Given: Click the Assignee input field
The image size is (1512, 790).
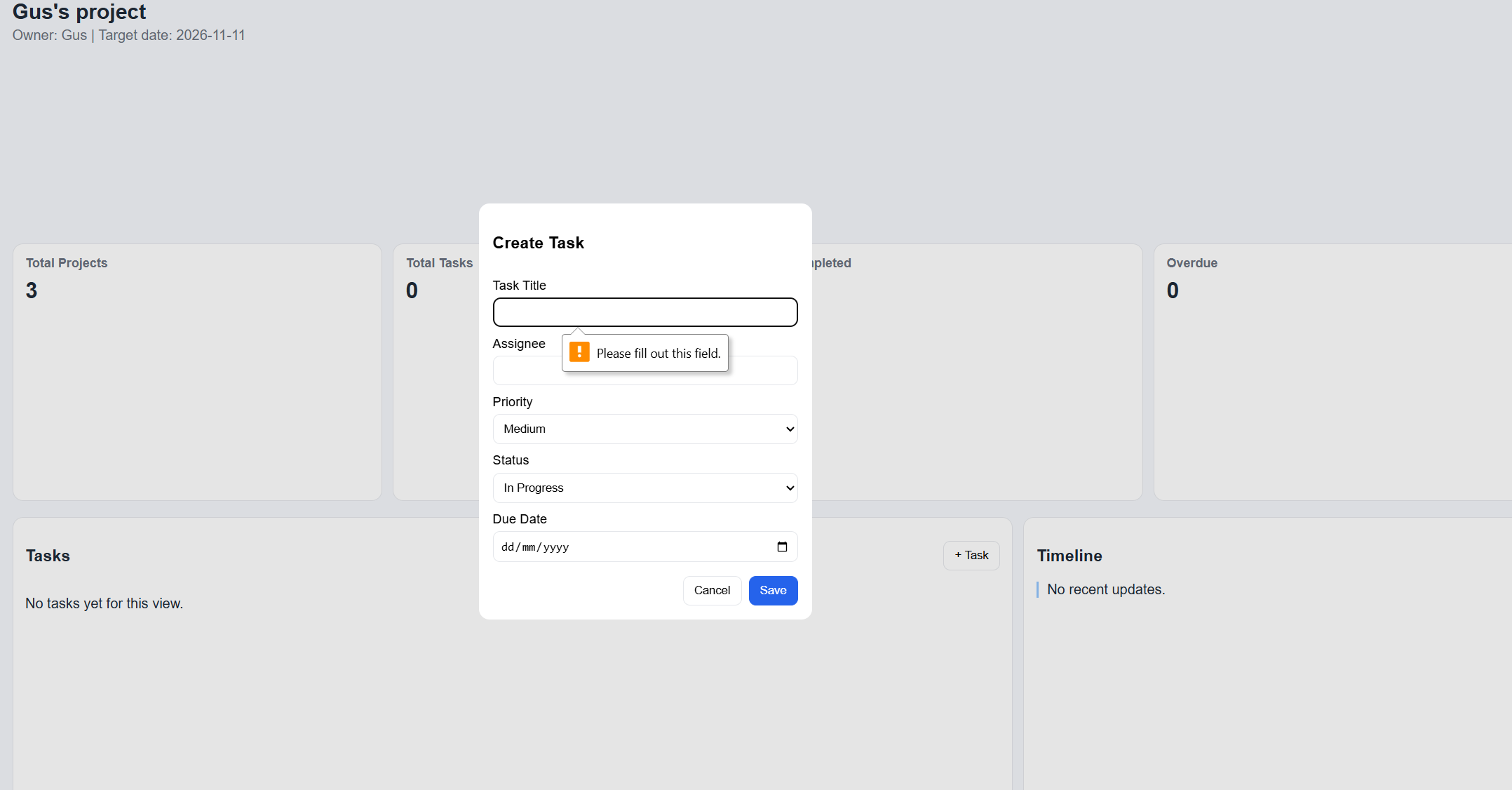Looking at the screenshot, I should pyautogui.click(x=645, y=370).
